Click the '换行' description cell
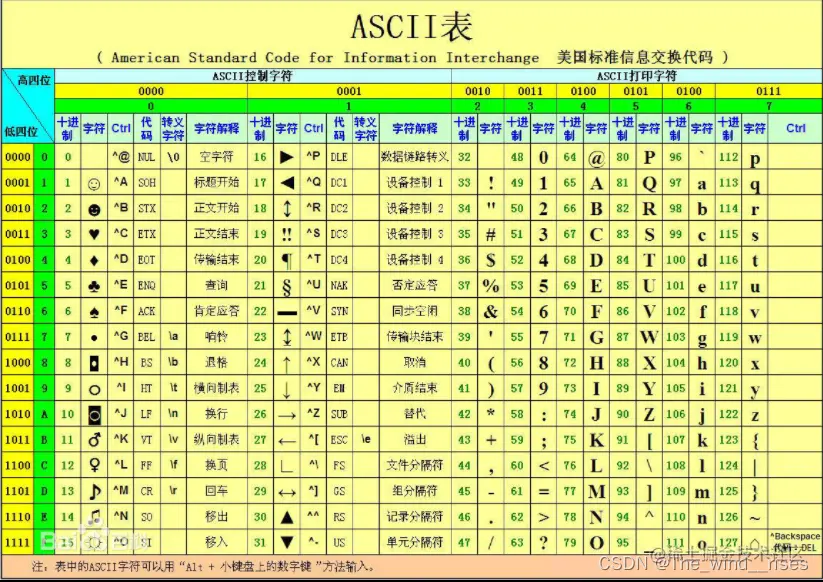The width and height of the screenshot is (823, 582). click(216, 414)
